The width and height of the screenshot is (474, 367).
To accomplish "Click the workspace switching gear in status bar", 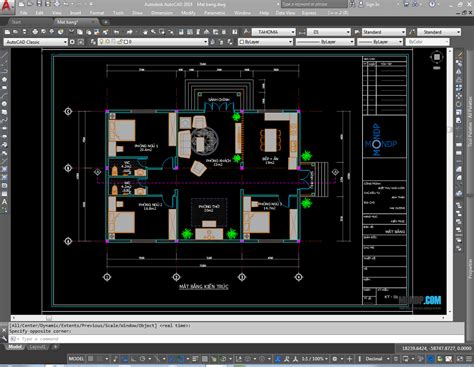I will click(x=335, y=359).
